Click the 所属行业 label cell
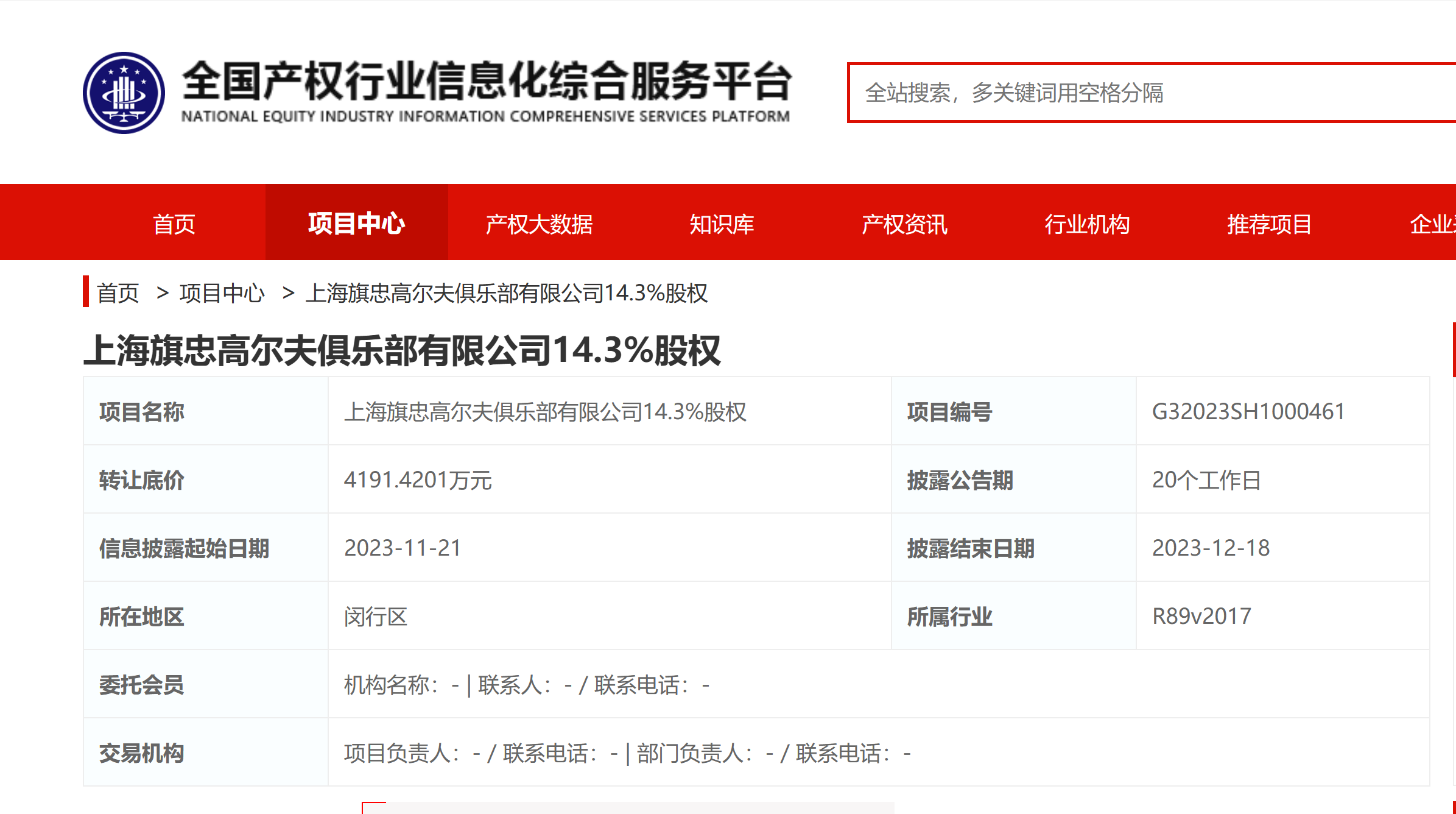1456x814 pixels. 1014,616
